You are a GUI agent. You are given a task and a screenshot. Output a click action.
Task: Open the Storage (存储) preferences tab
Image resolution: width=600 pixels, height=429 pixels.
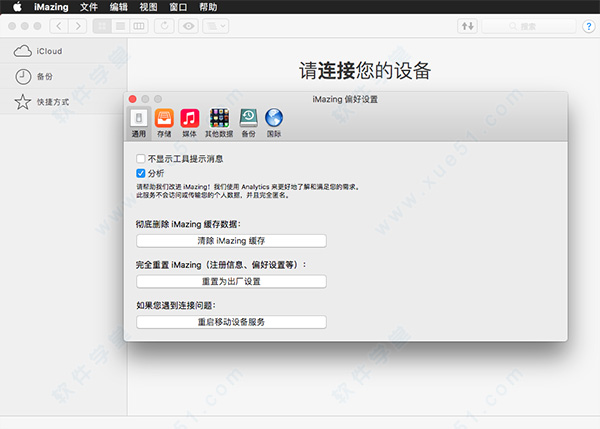pos(164,123)
